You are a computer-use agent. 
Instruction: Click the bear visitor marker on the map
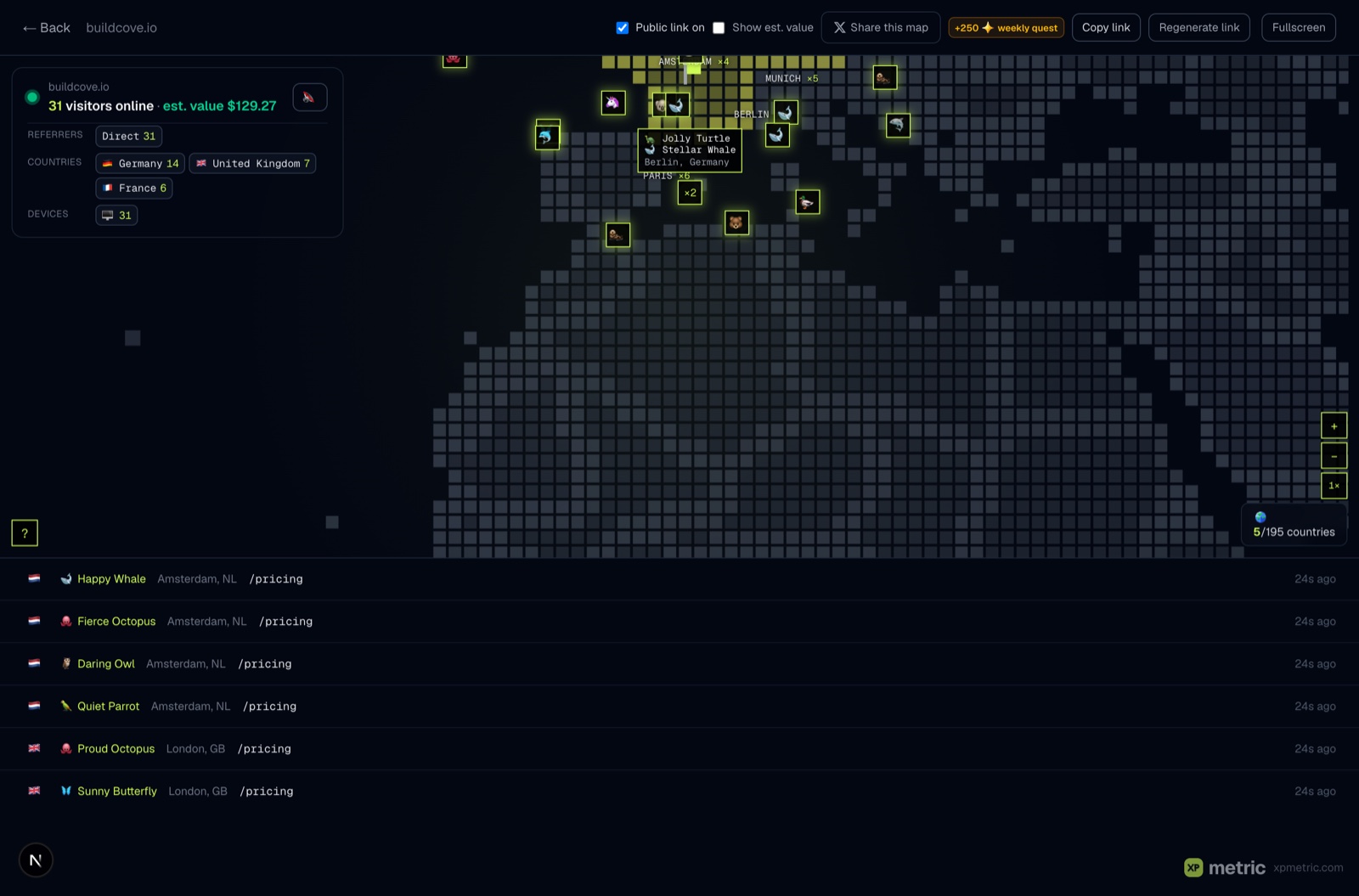(736, 223)
